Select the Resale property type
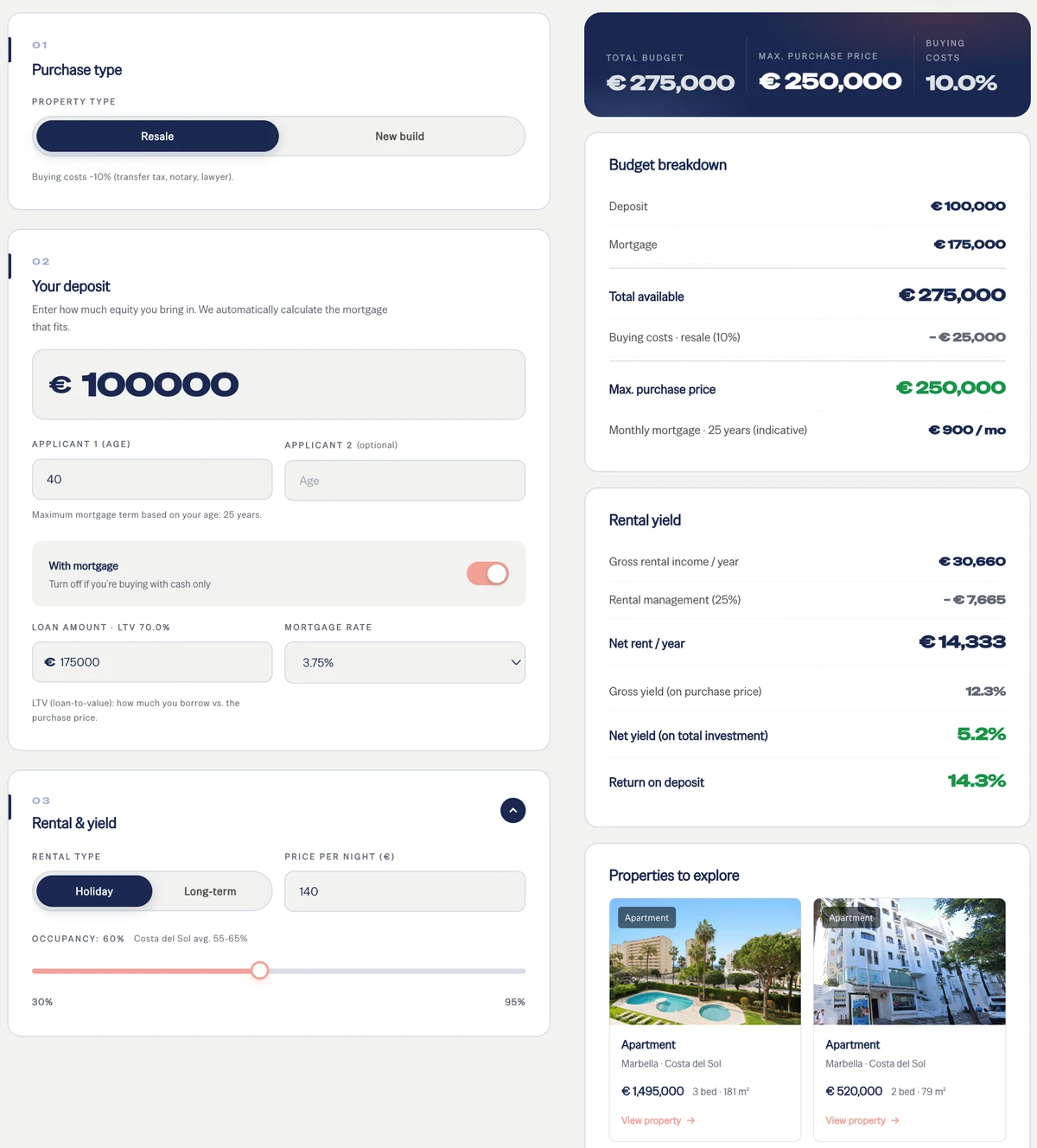This screenshot has width=1037, height=1148. pos(157,137)
